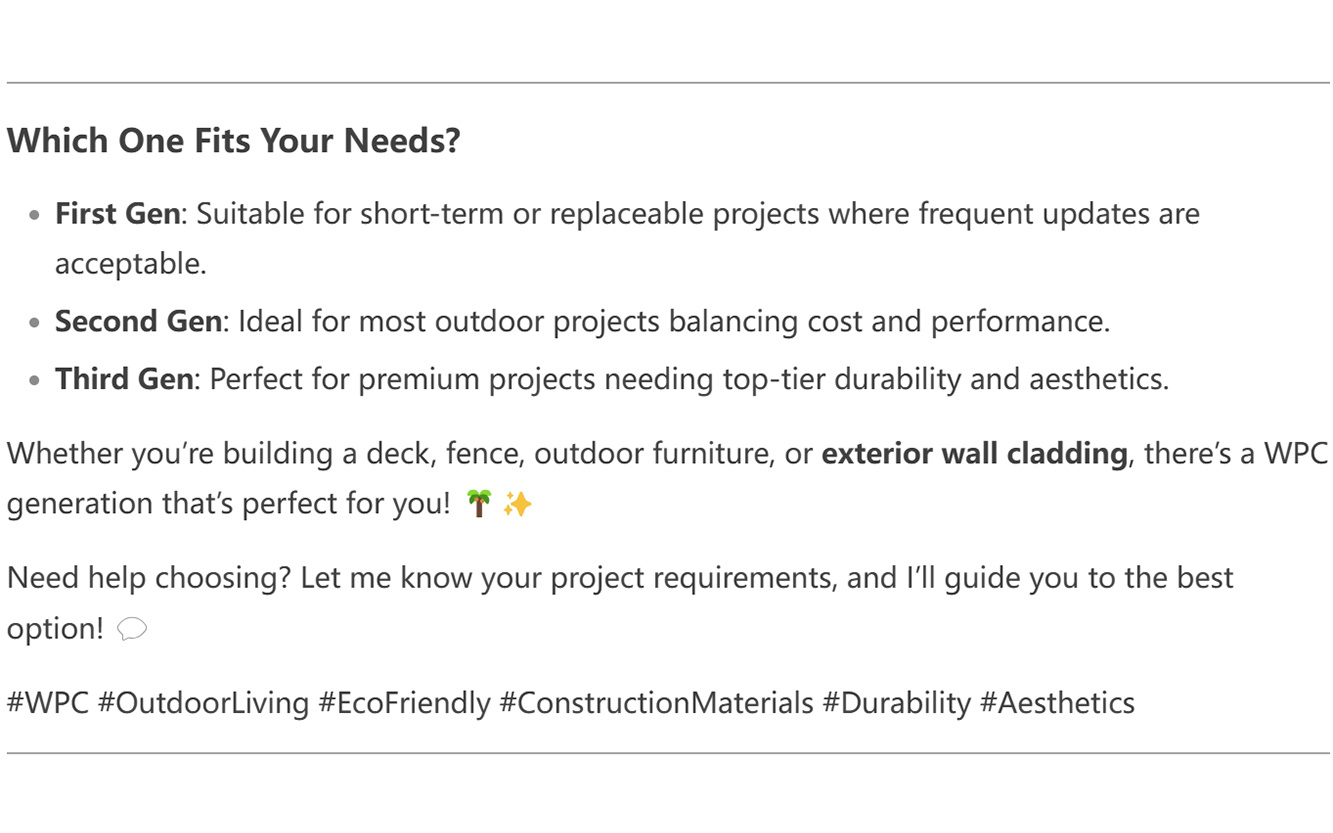This screenshot has height=833, width=1333.
Task: Open the #WPC hashtag
Action: tap(47, 703)
